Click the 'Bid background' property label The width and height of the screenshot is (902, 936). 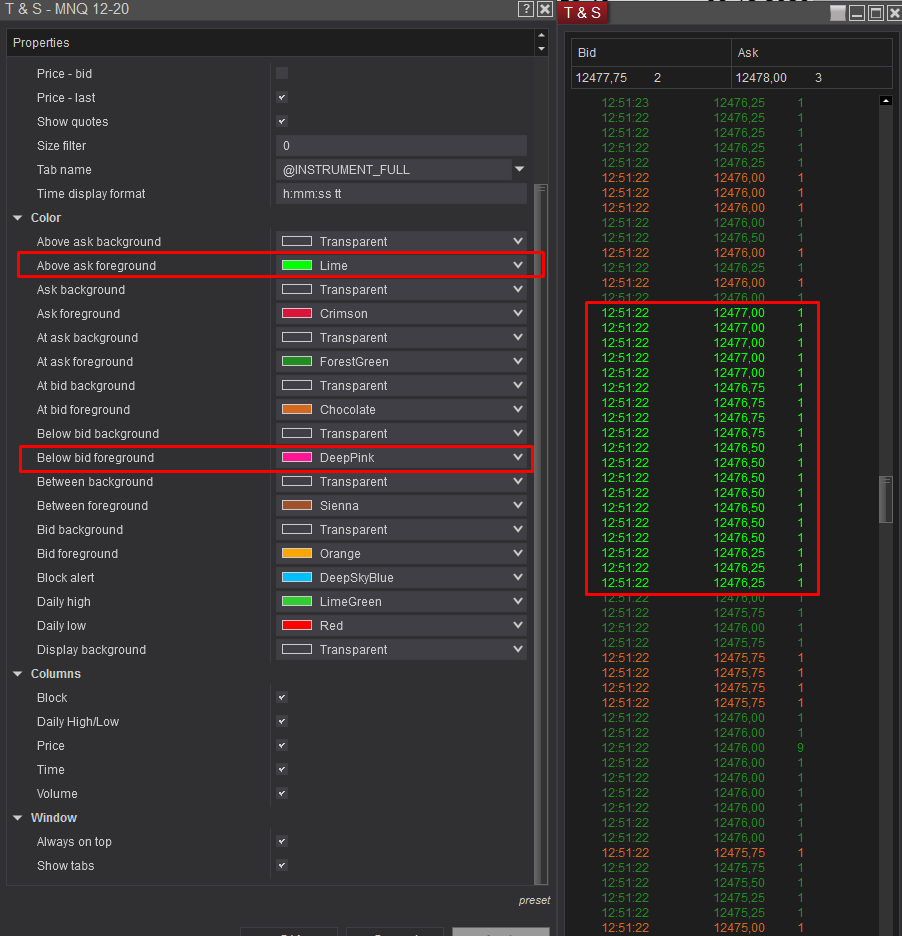80,529
